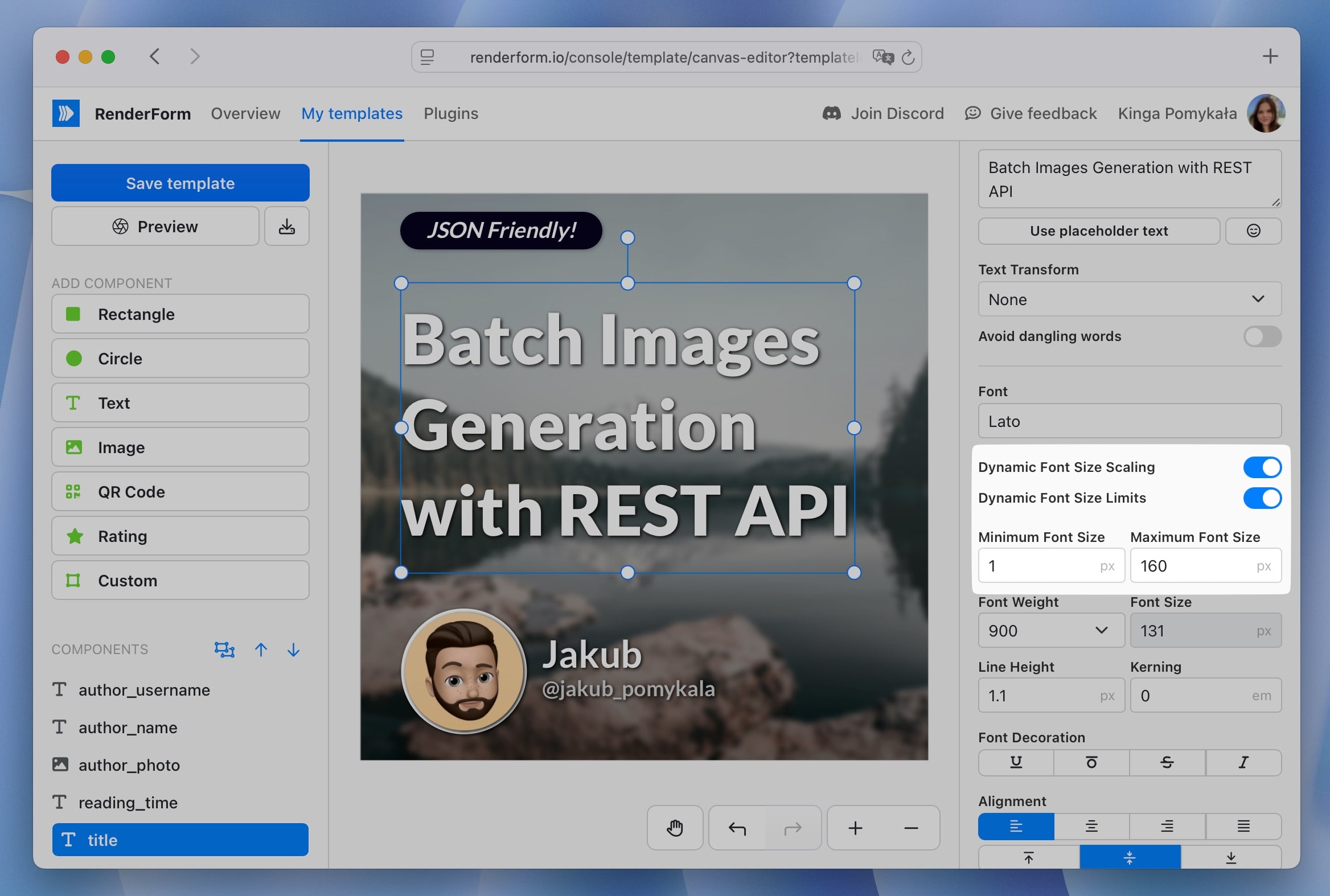Open the Text Transform dropdown

coord(1130,299)
